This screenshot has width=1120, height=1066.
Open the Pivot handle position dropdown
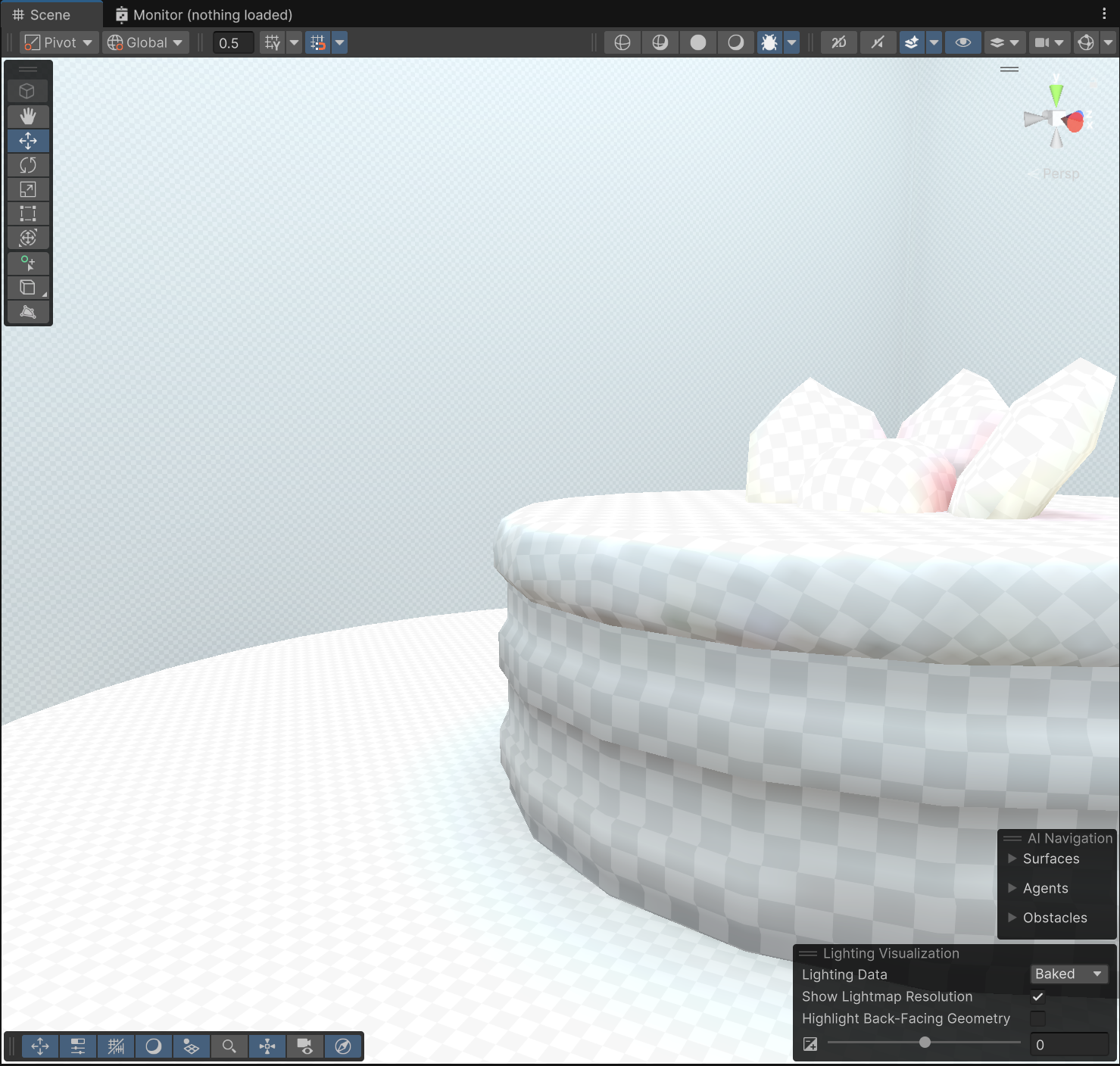[59, 42]
